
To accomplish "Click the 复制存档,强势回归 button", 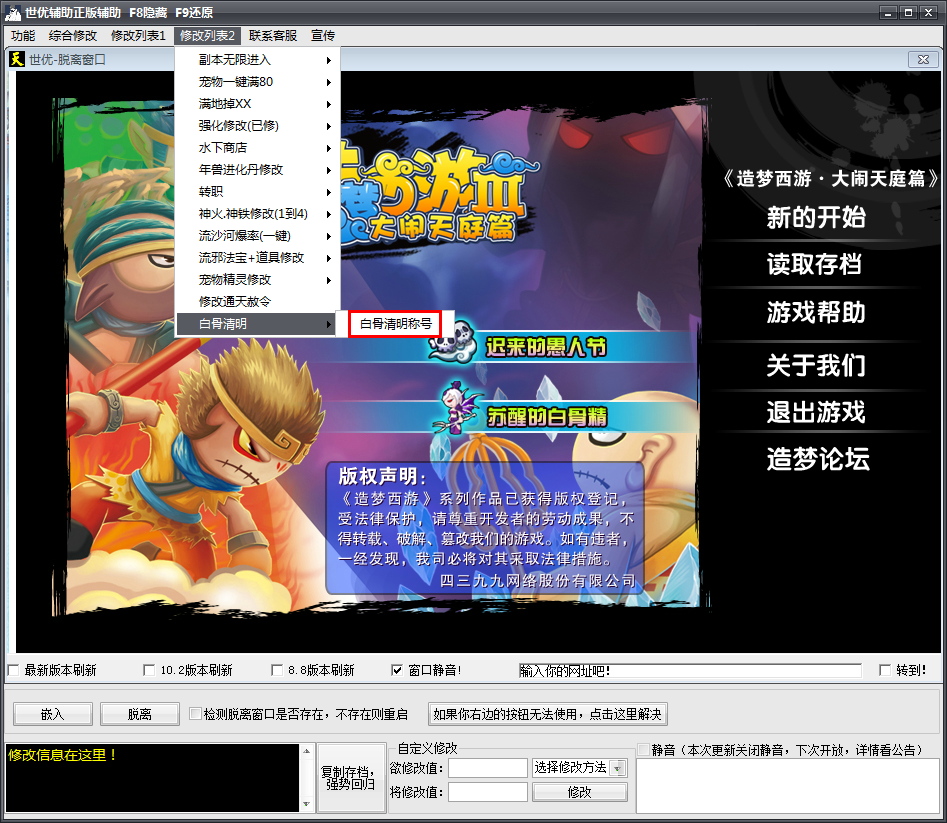I will point(348,777).
